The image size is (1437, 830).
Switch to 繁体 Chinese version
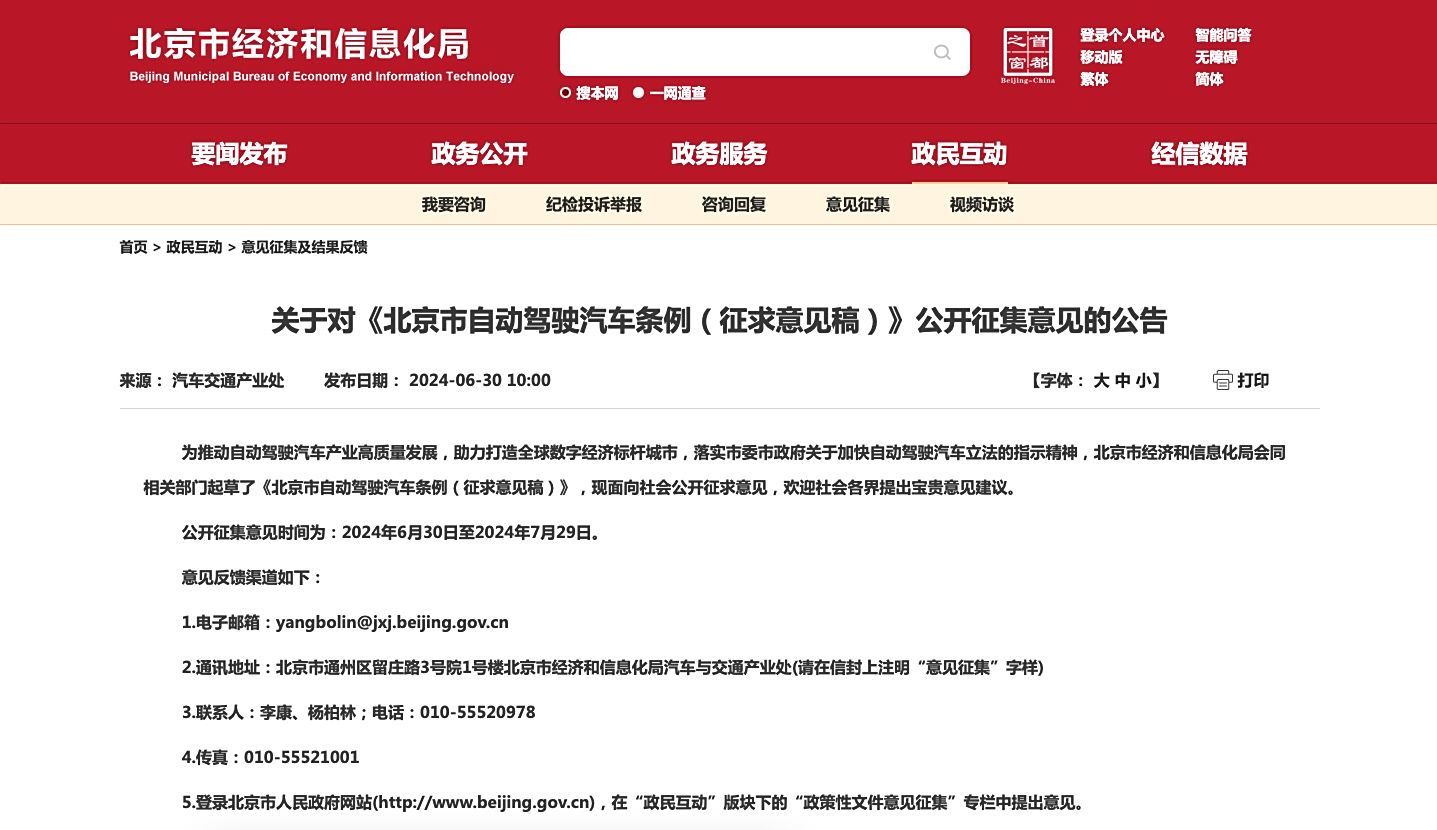pyautogui.click(x=1094, y=79)
